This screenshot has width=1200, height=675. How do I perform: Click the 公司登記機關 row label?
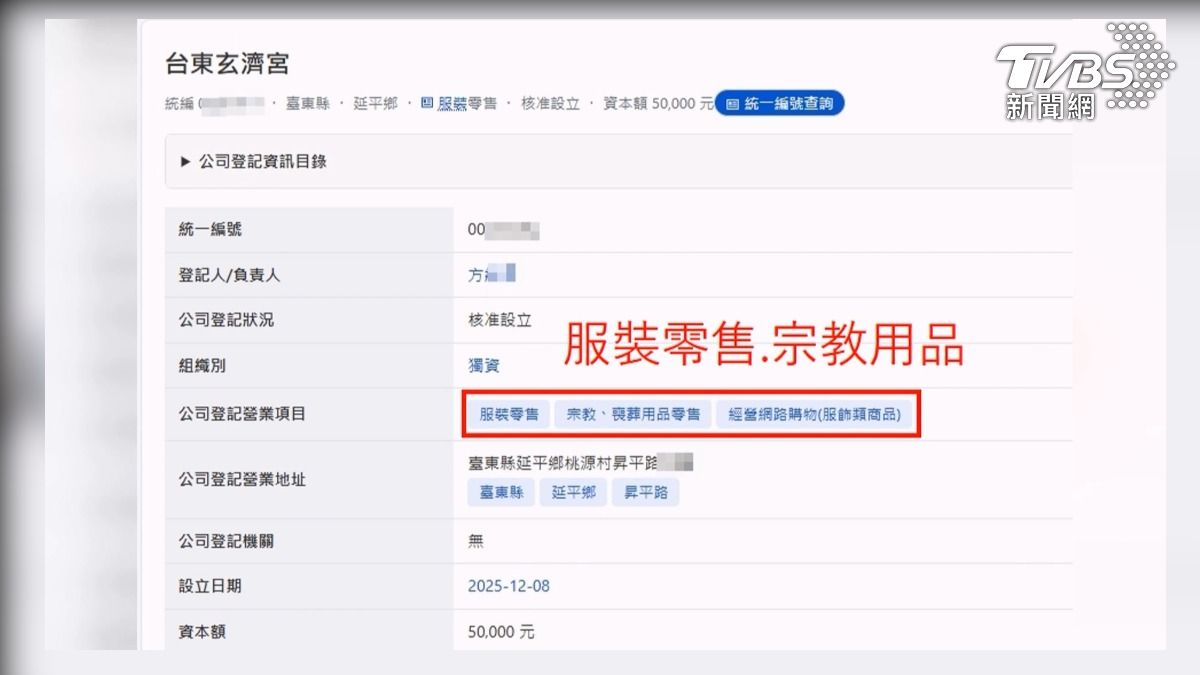pos(226,541)
